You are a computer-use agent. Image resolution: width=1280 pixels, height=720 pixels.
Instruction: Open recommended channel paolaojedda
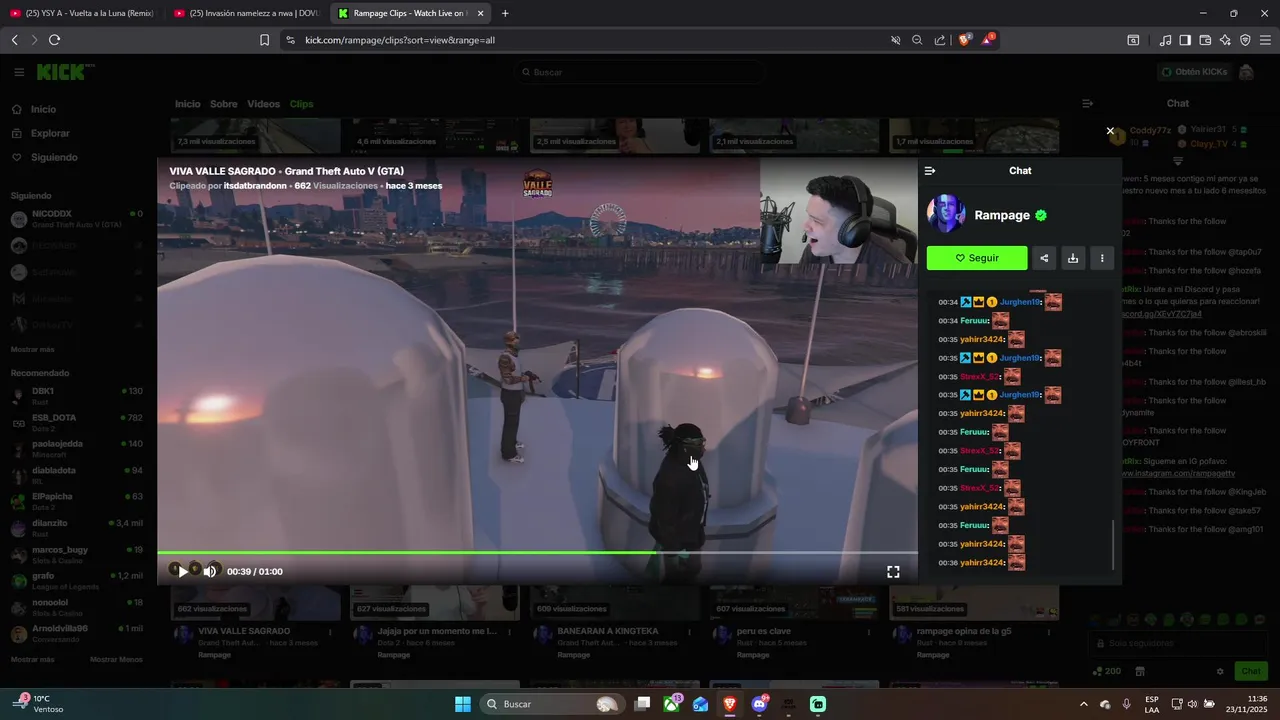click(76, 449)
